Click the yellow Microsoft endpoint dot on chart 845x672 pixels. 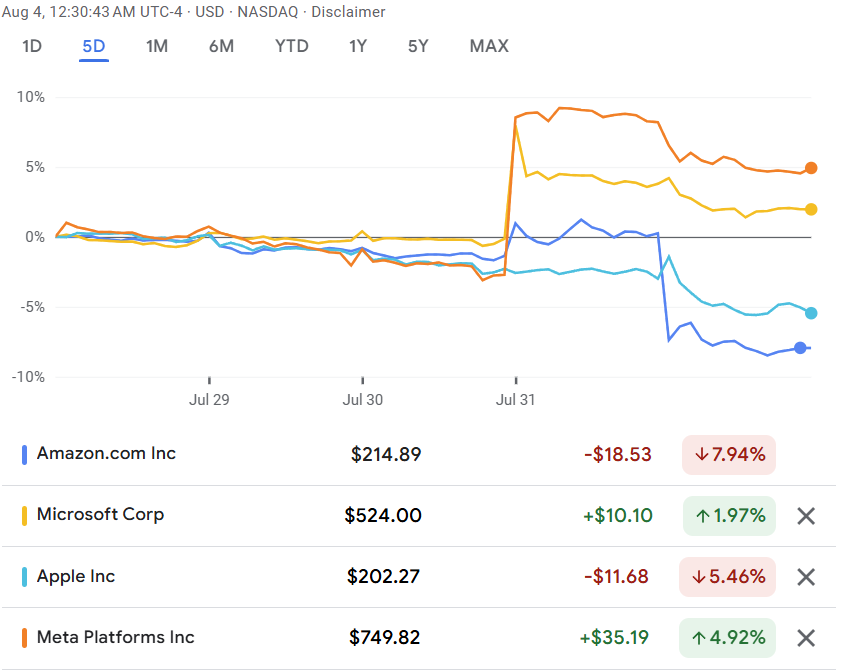tap(811, 209)
